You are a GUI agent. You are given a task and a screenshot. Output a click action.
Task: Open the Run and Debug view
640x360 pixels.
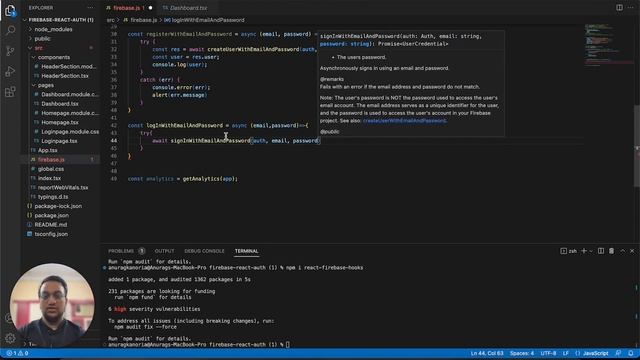tap(10, 71)
